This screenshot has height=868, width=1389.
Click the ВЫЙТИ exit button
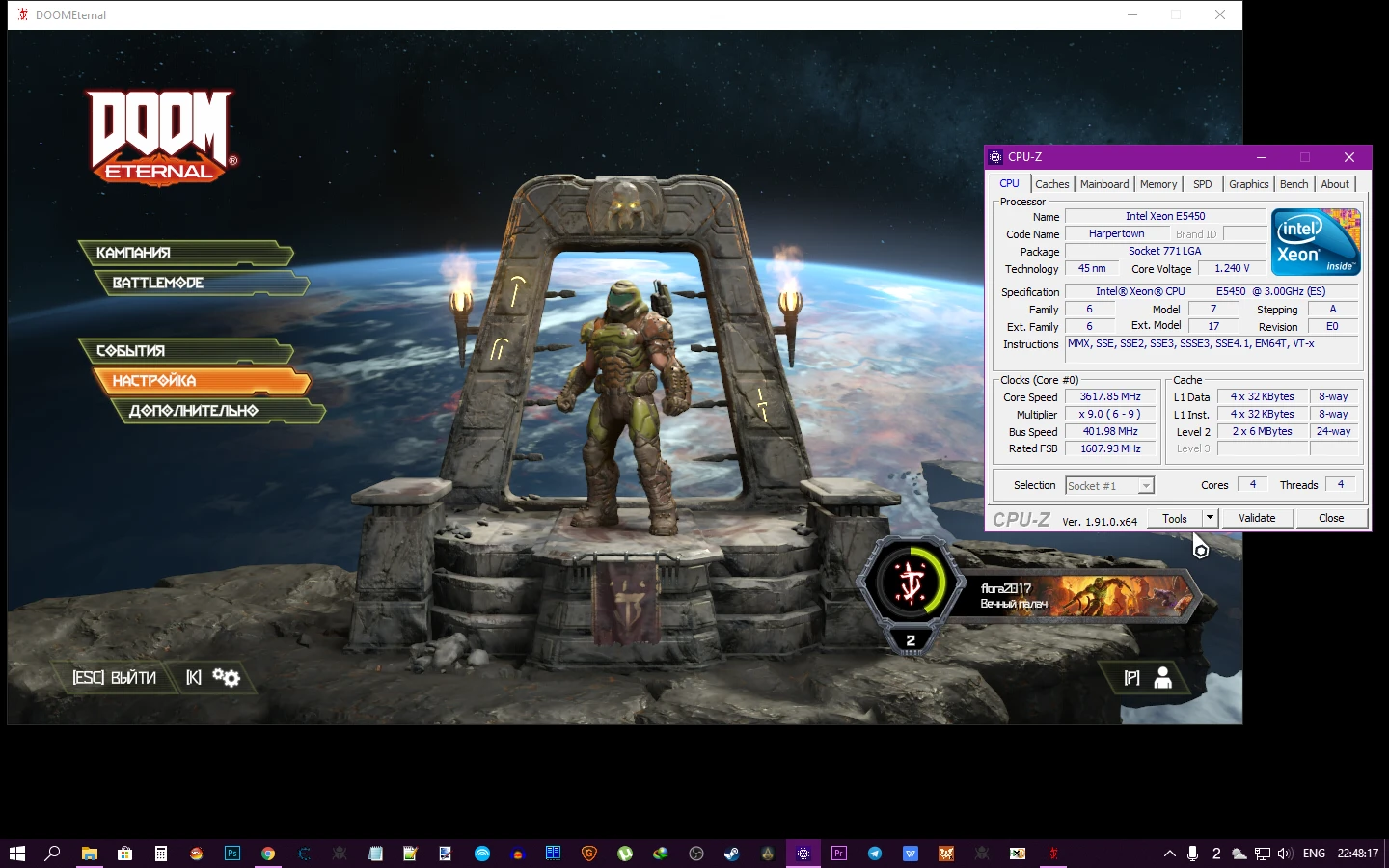[x=115, y=678]
